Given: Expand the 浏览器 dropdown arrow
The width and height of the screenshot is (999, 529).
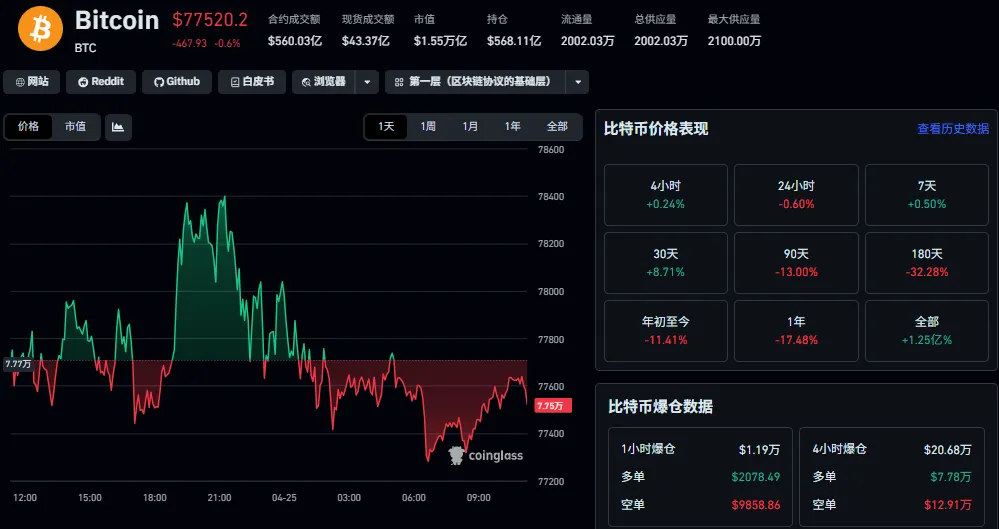Looking at the screenshot, I should pos(367,82).
